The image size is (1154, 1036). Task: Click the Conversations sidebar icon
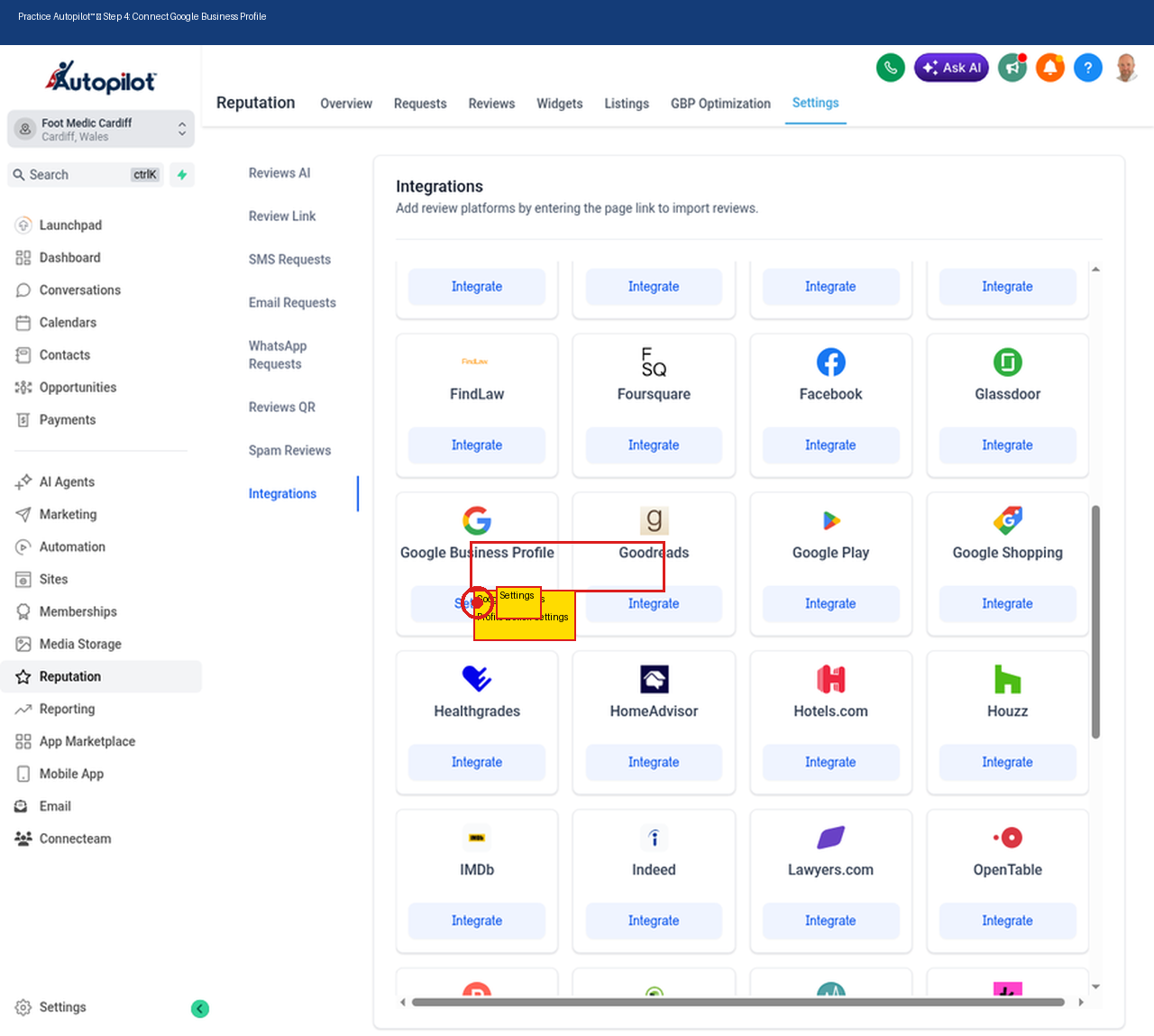(23, 290)
